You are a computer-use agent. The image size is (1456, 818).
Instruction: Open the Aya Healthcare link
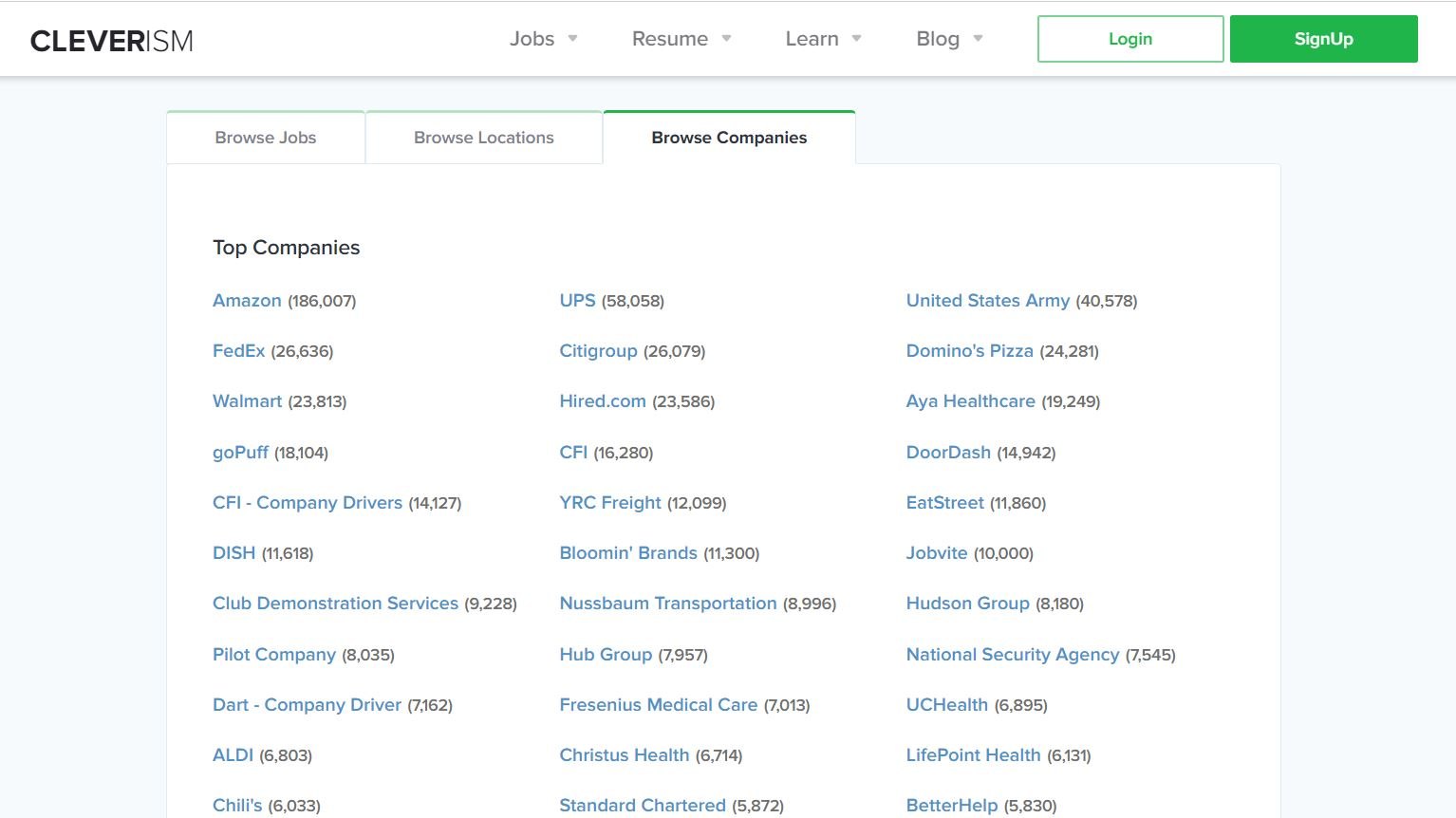click(x=971, y=401)
